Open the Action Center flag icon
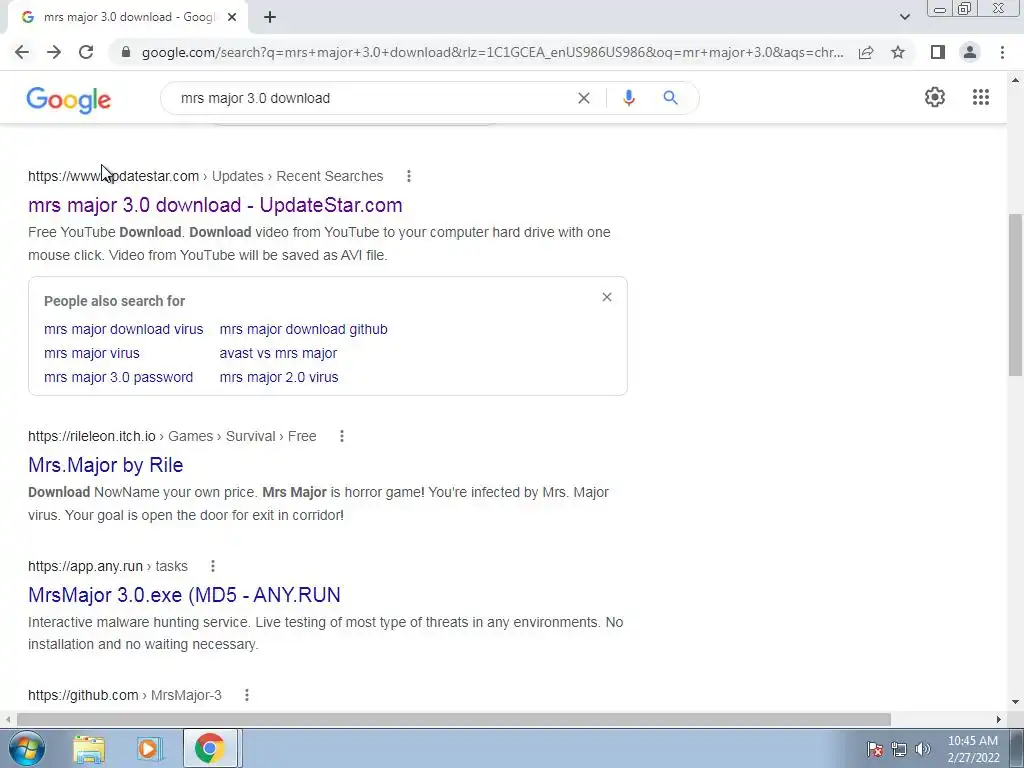Screen dimensions: 1024x768 click(x=875, y=749)
